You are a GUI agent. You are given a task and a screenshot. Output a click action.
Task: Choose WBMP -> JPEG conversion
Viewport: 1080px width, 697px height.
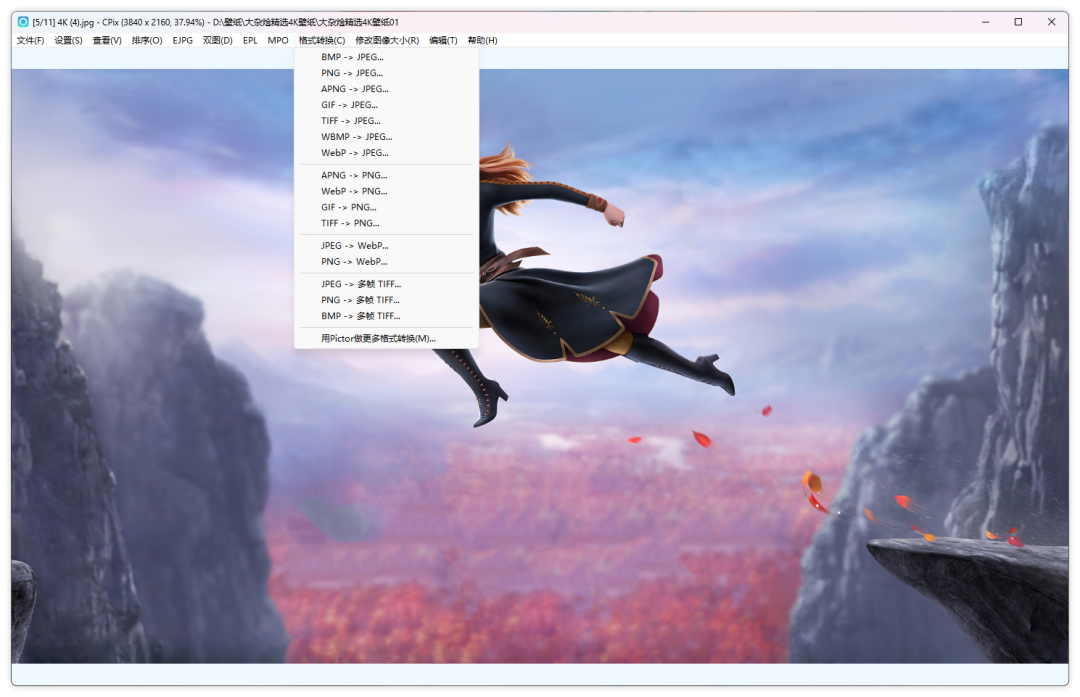point(386,136)
